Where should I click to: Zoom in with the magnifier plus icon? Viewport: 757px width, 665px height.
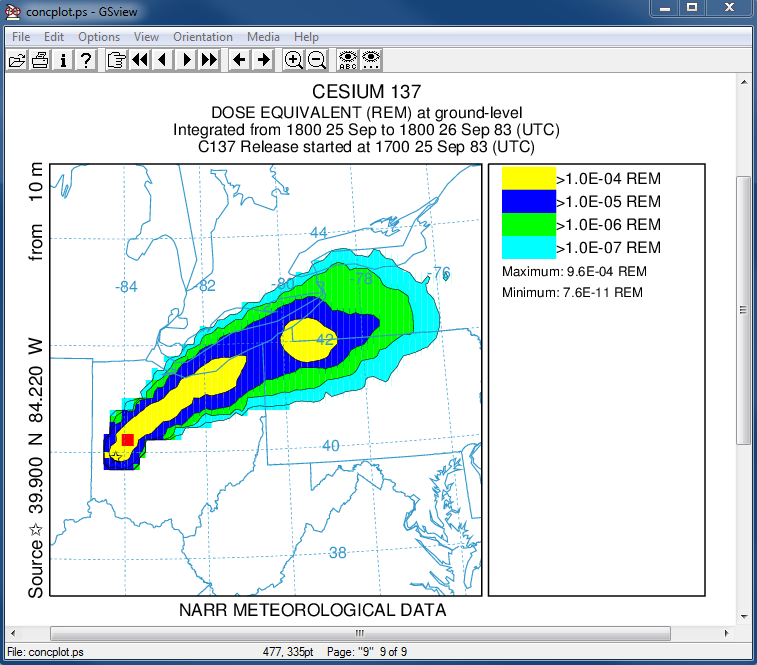point(293,60)
